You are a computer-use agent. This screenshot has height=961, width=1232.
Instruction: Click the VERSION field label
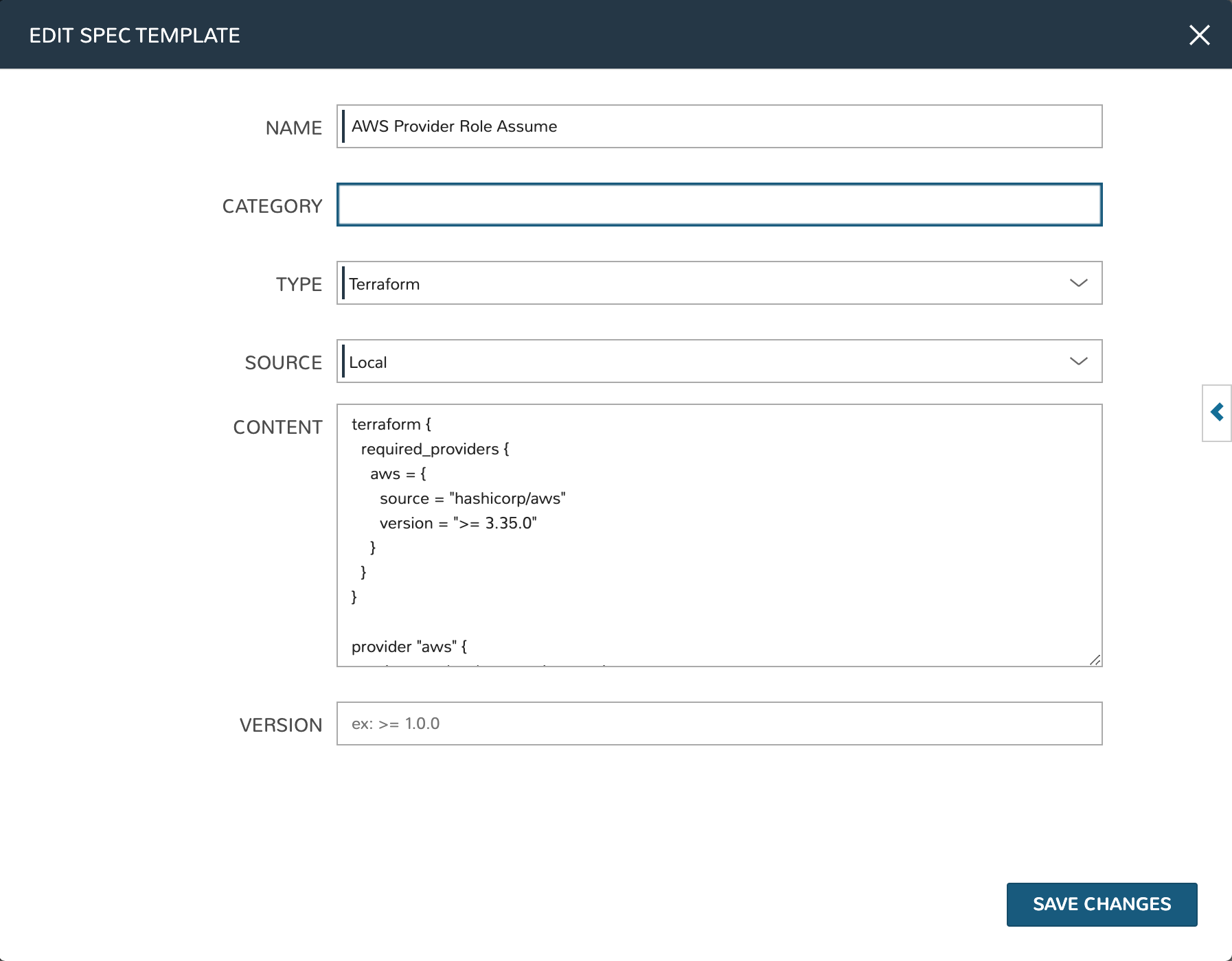click(280, 726)
